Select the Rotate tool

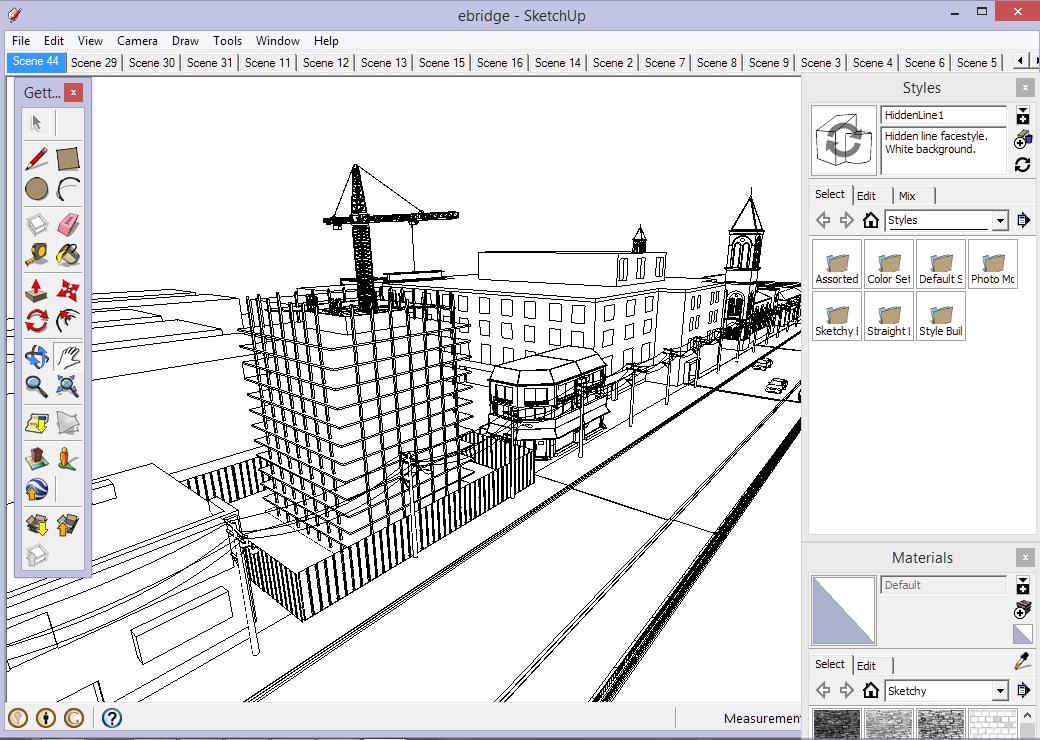[37, 321]
